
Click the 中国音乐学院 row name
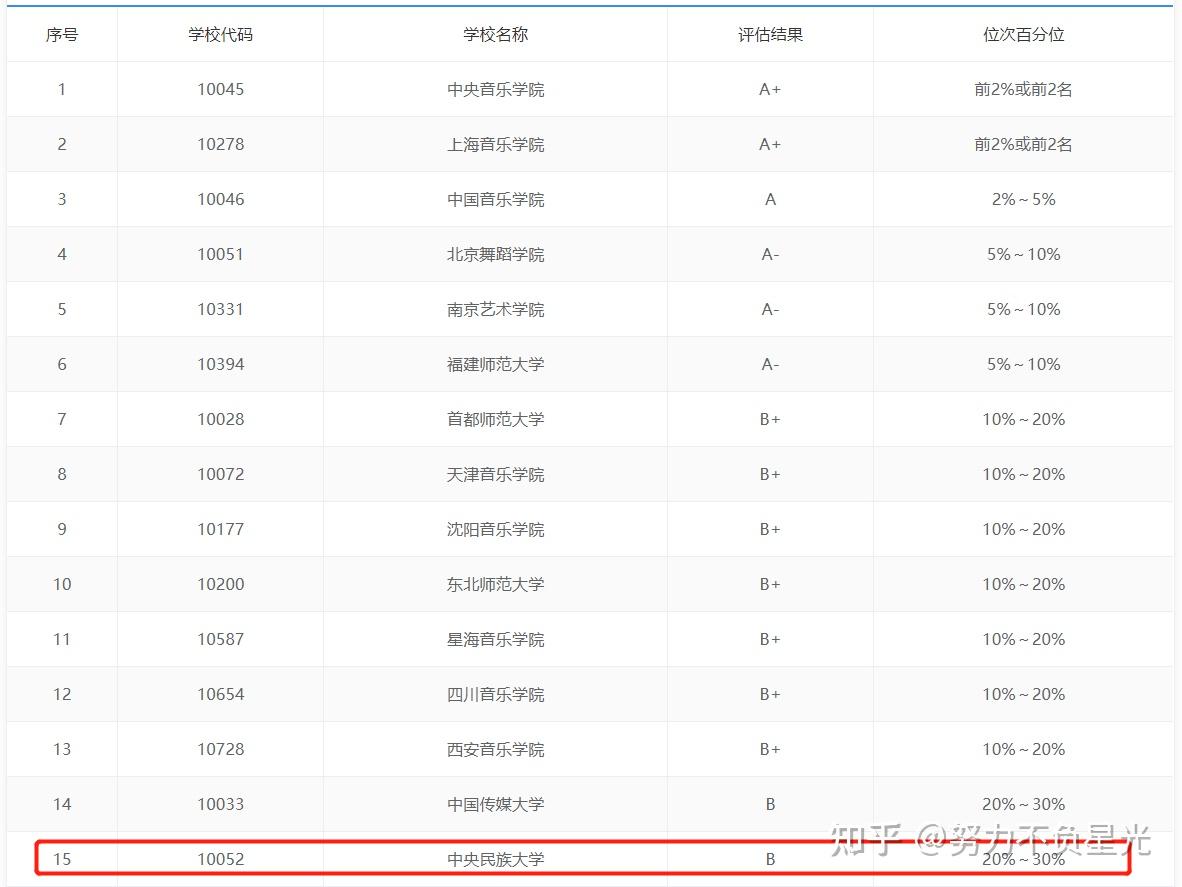click(495, 200)
